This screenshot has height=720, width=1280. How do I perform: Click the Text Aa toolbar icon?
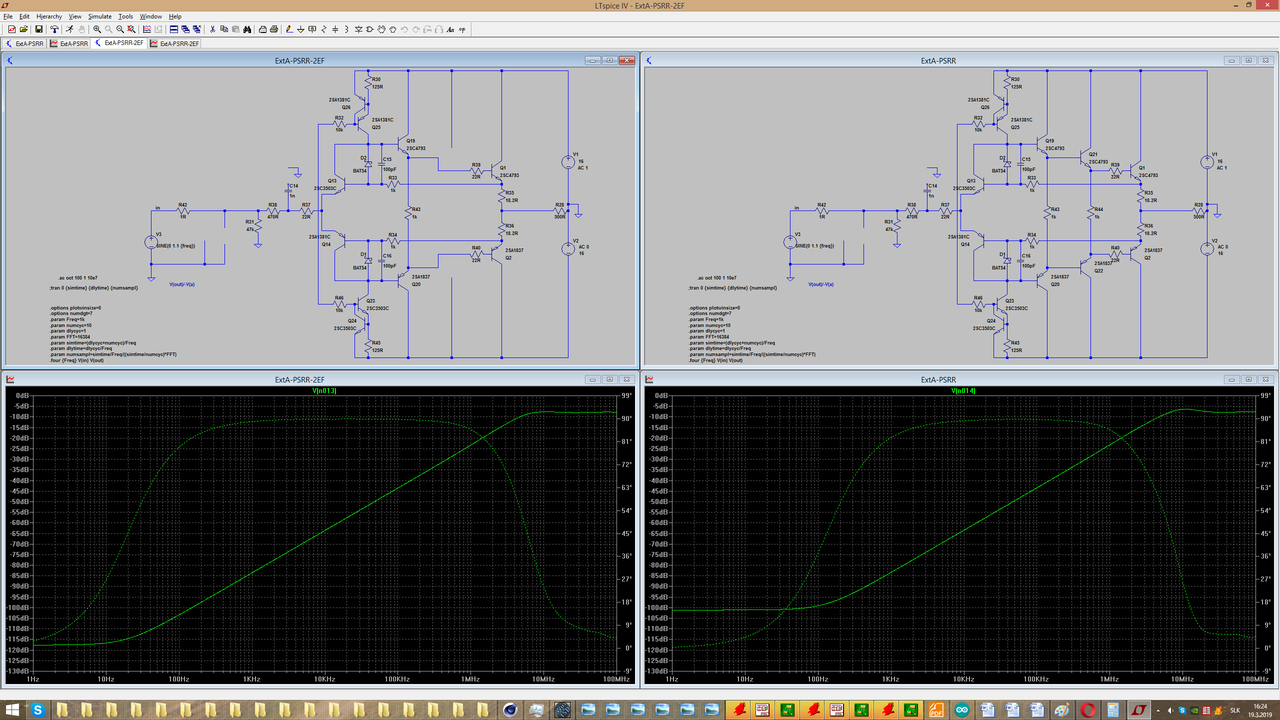coord(450,29)
